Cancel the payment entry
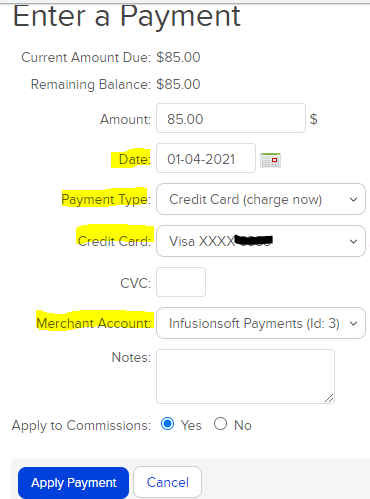370x499 pixels. [x=167, y=482]
